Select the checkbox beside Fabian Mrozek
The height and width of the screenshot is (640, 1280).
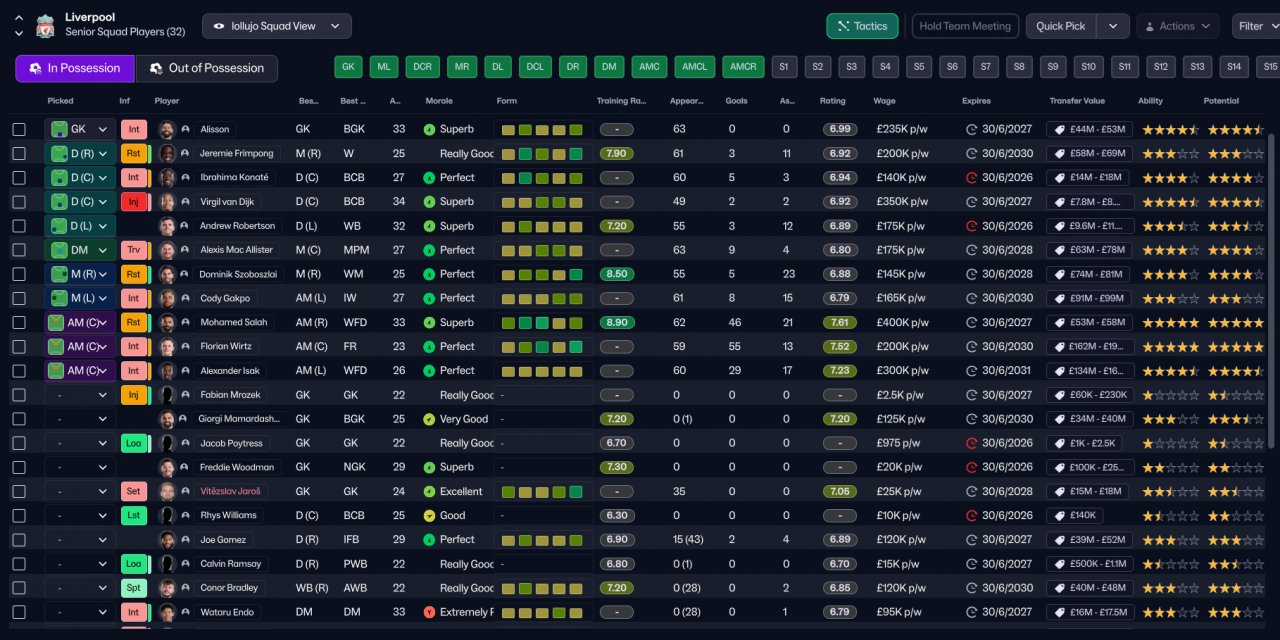[x=19, y=395]
